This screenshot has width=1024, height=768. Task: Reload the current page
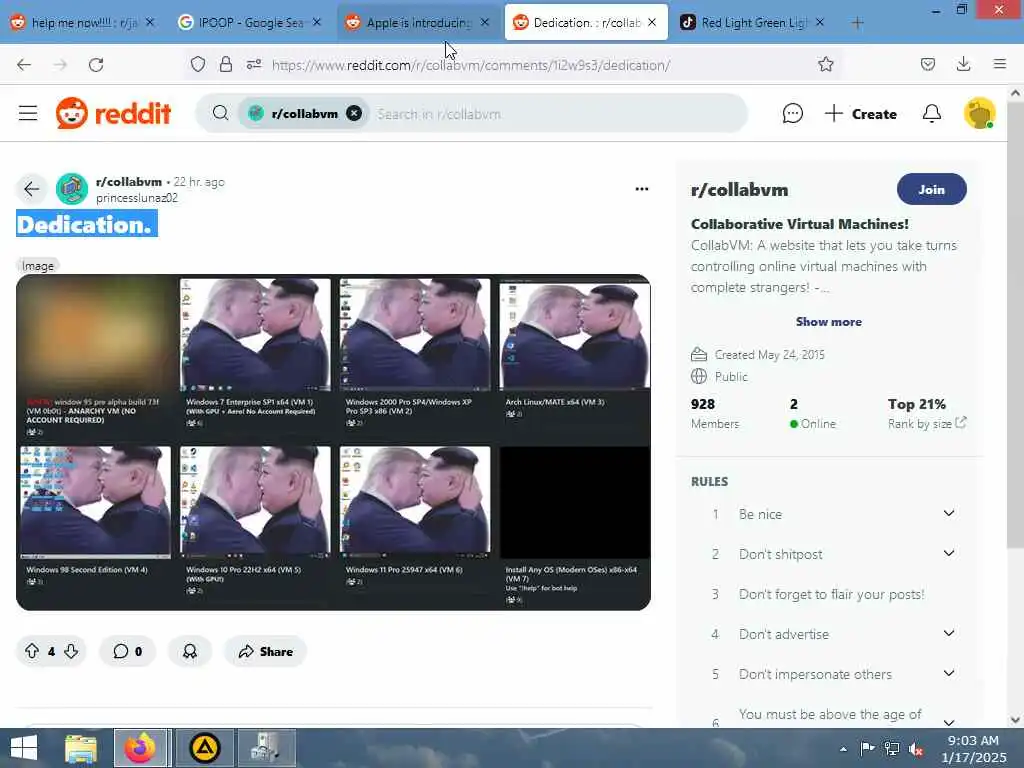tap(96, 65)
